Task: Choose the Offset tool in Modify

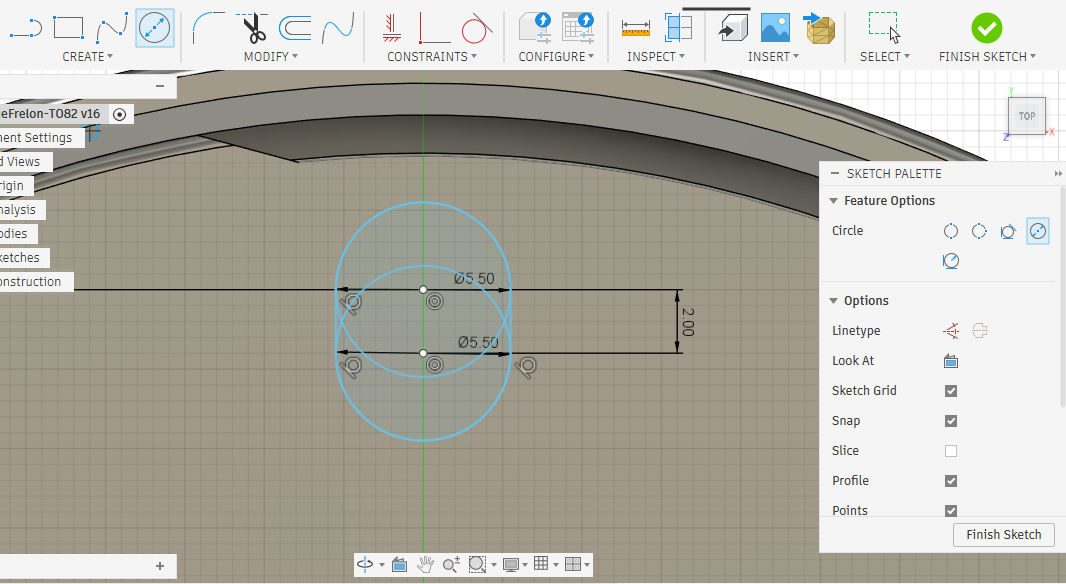Action: [295, 27]
